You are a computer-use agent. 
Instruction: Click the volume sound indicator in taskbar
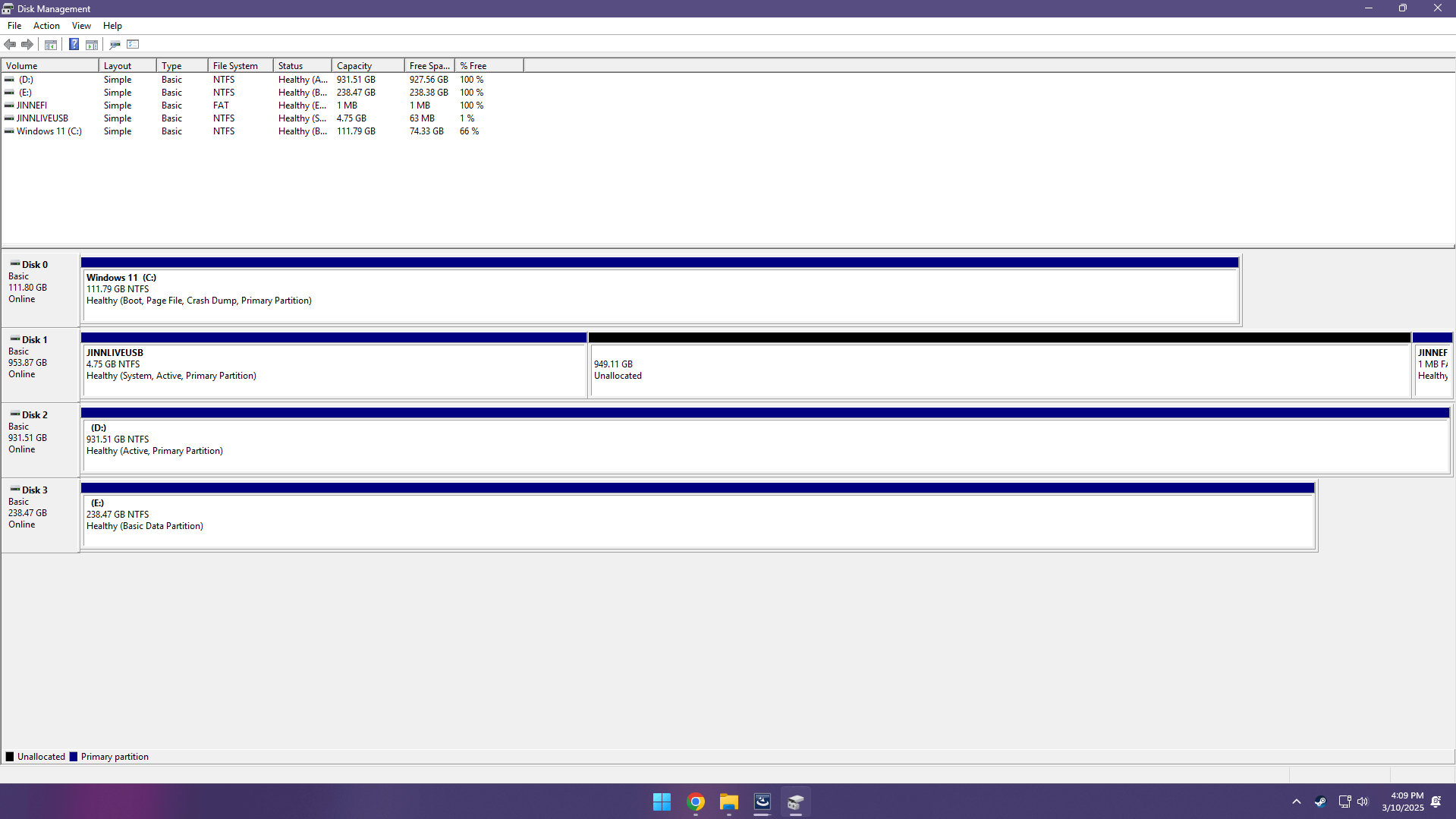pyautogui.click(x=1363, y=802)
